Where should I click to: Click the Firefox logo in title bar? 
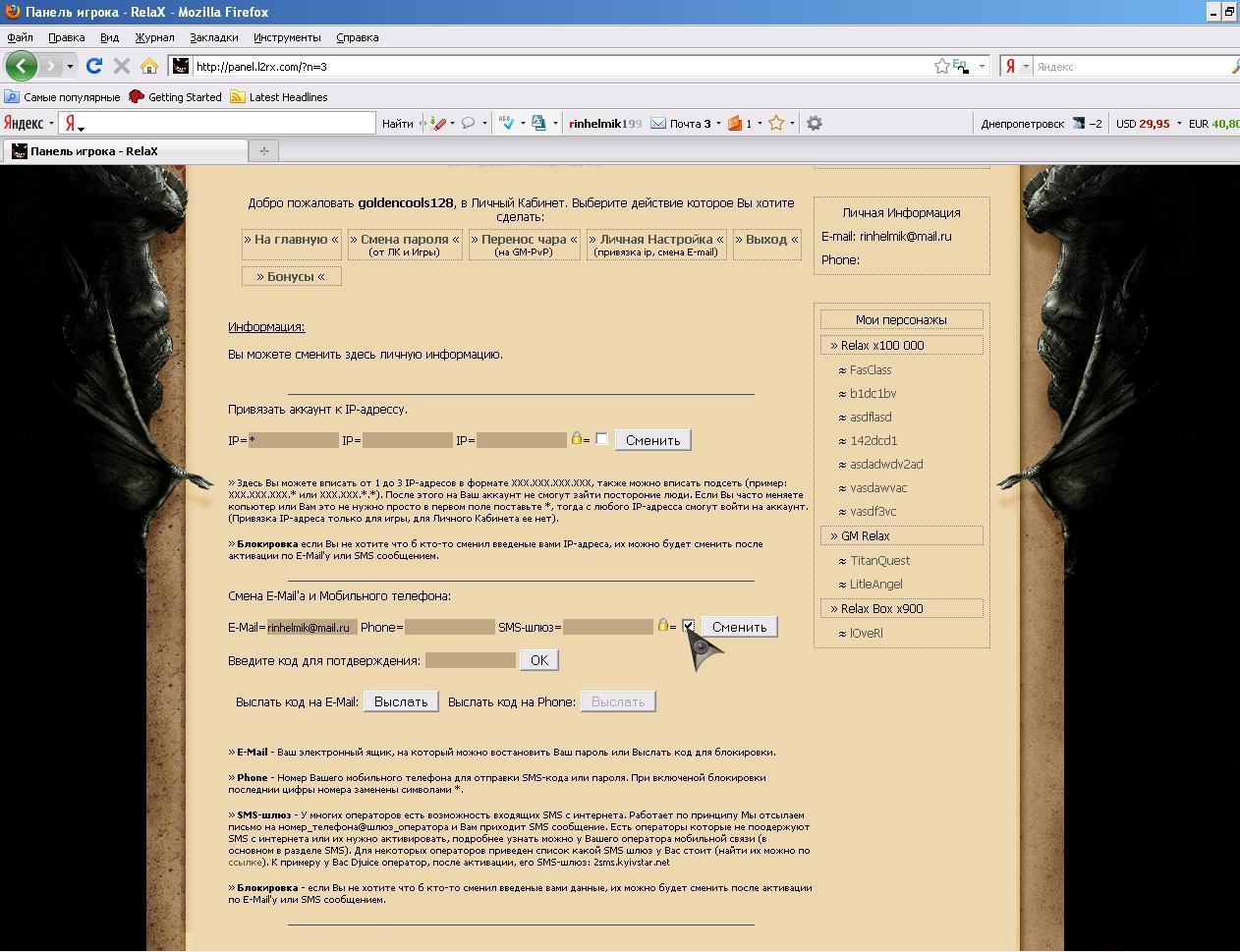(x=12, y=12)
